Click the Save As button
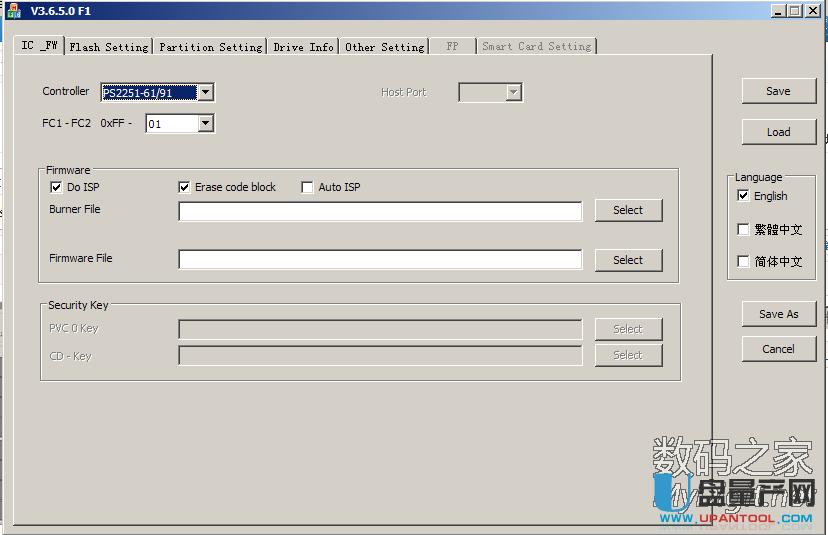This screenshot has width=828, height=535. coord(778,314)
